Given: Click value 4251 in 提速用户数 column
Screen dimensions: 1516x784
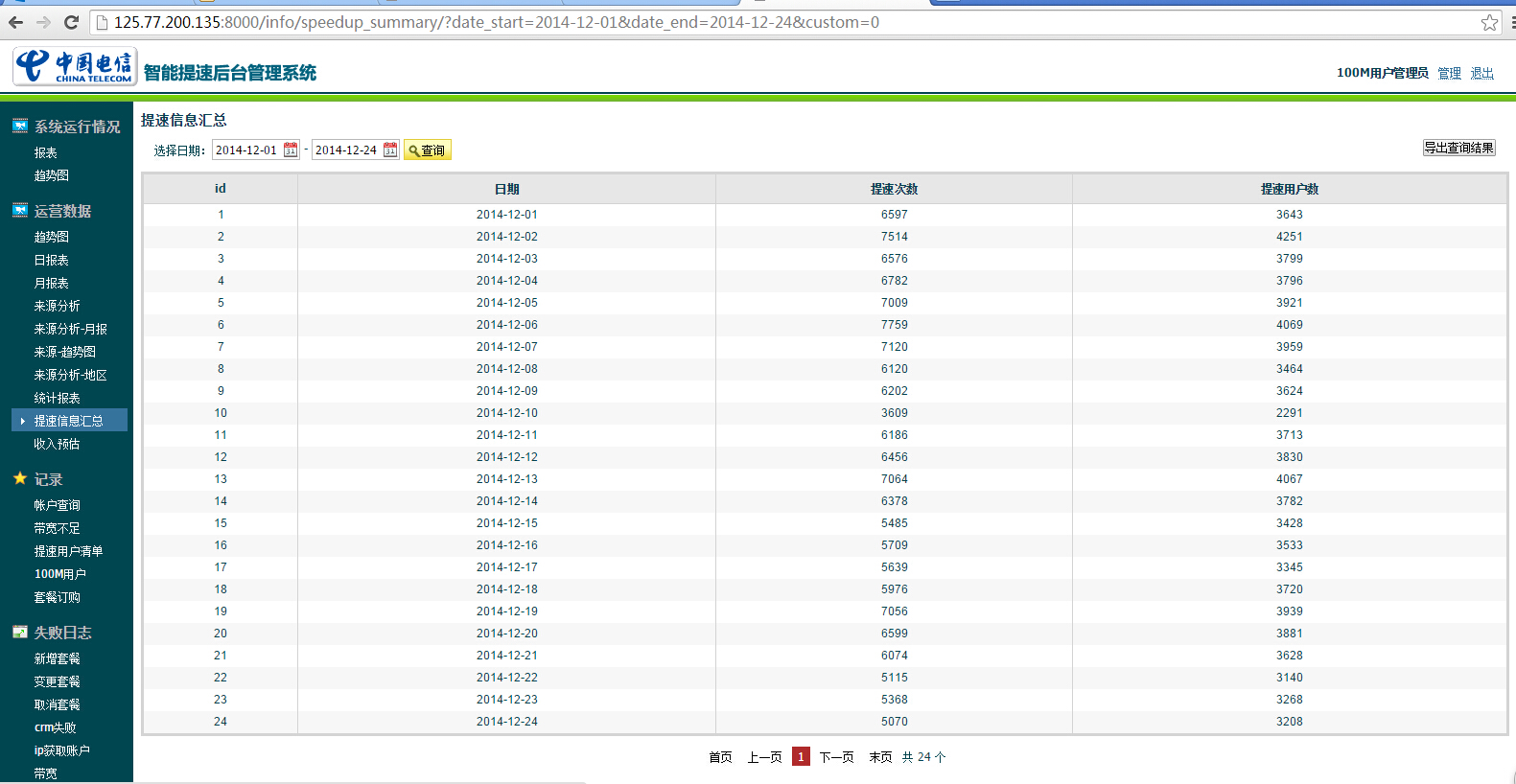Looking at the screenshot, I should coord(1290,237).
